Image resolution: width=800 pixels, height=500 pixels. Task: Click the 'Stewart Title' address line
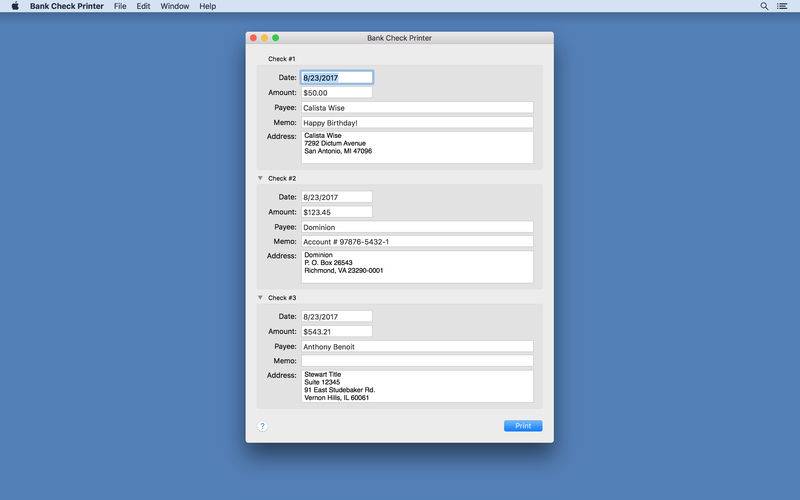[x=322, y=374]
